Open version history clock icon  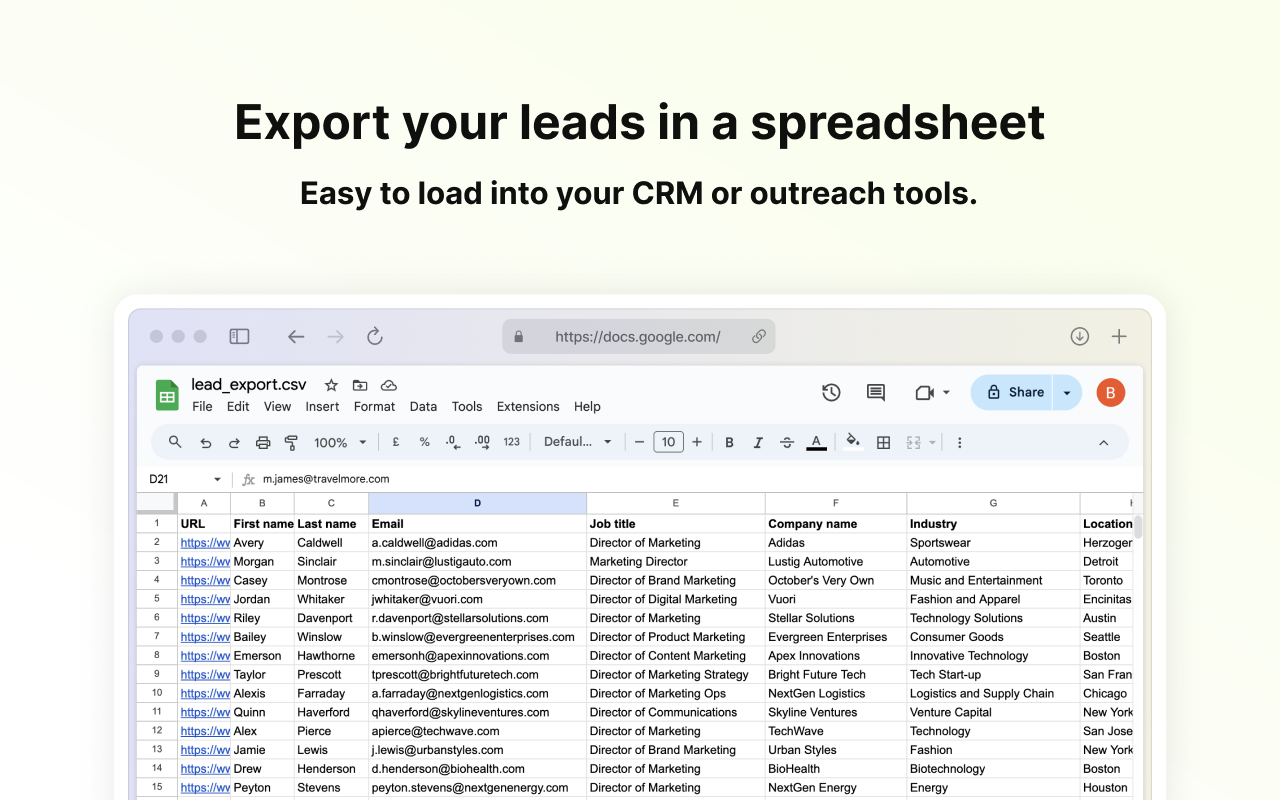pos(831,393)
